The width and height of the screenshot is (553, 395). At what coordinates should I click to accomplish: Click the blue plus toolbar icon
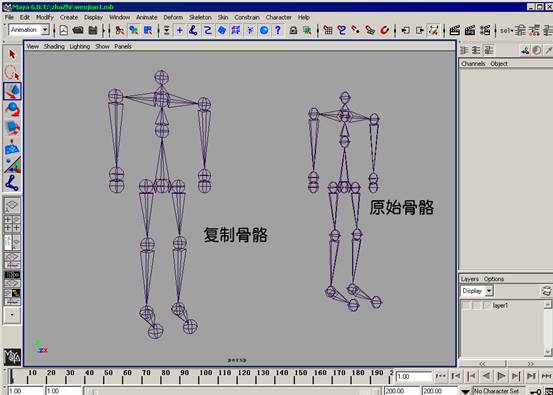[180, 30]
